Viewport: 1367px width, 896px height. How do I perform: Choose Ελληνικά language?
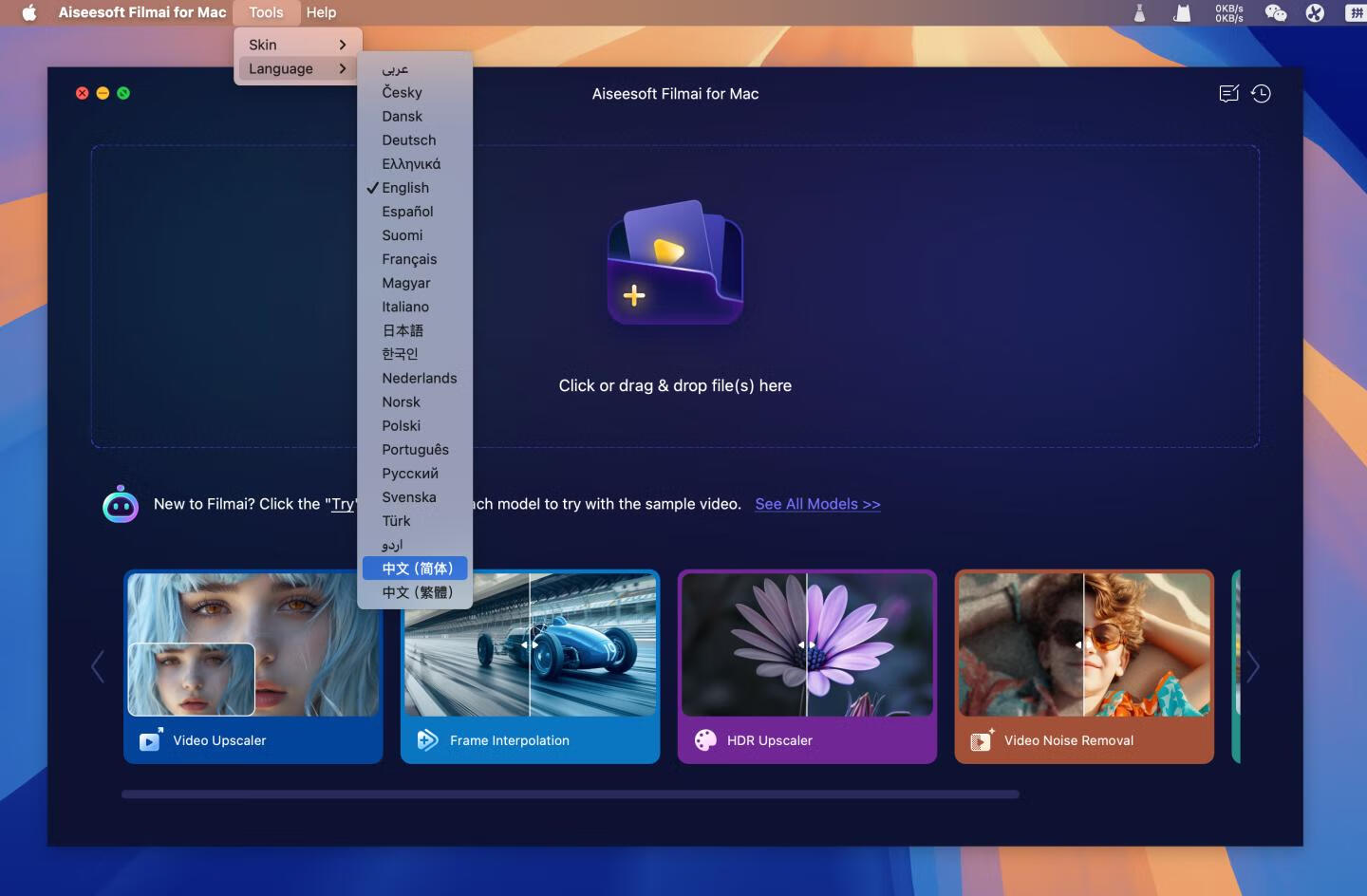[414, 164]
